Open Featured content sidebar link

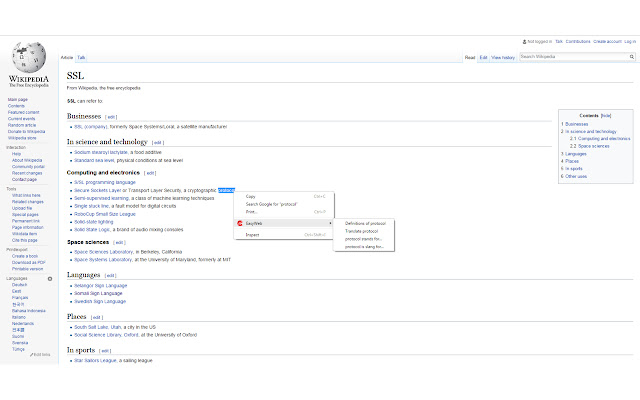click(23, 112)
